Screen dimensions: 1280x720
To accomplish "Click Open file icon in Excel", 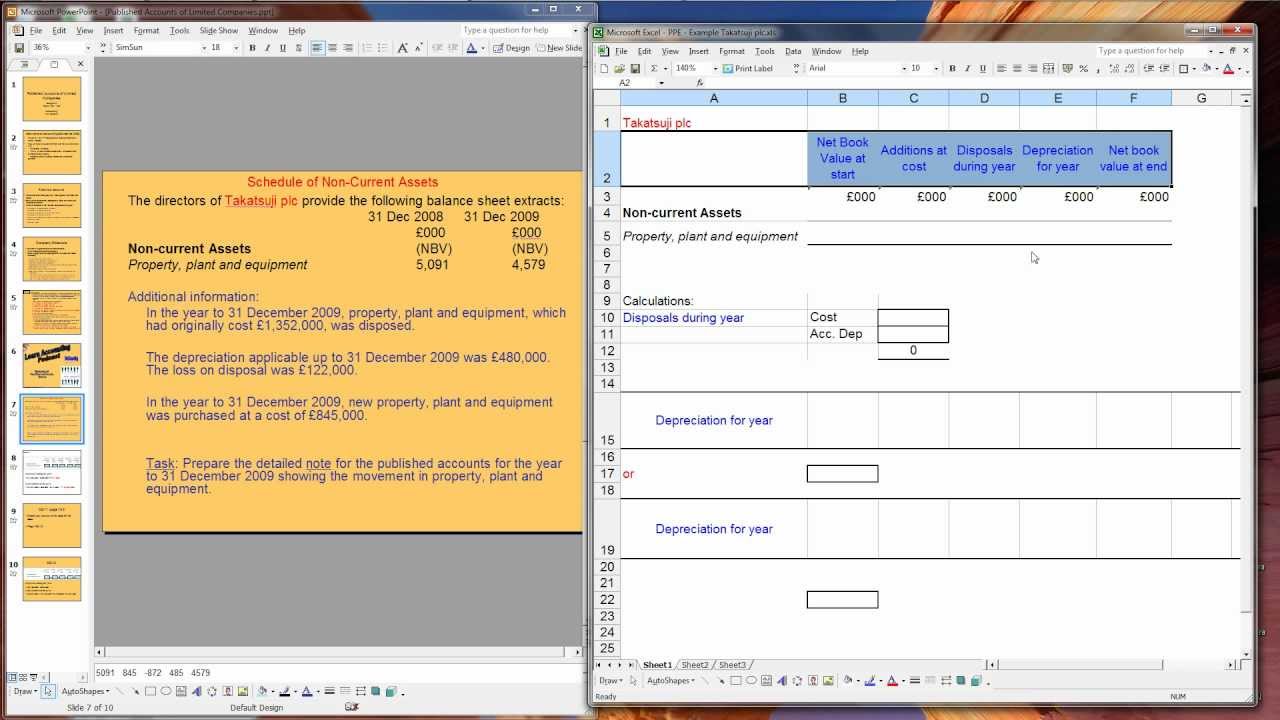I will pos(619,68).
